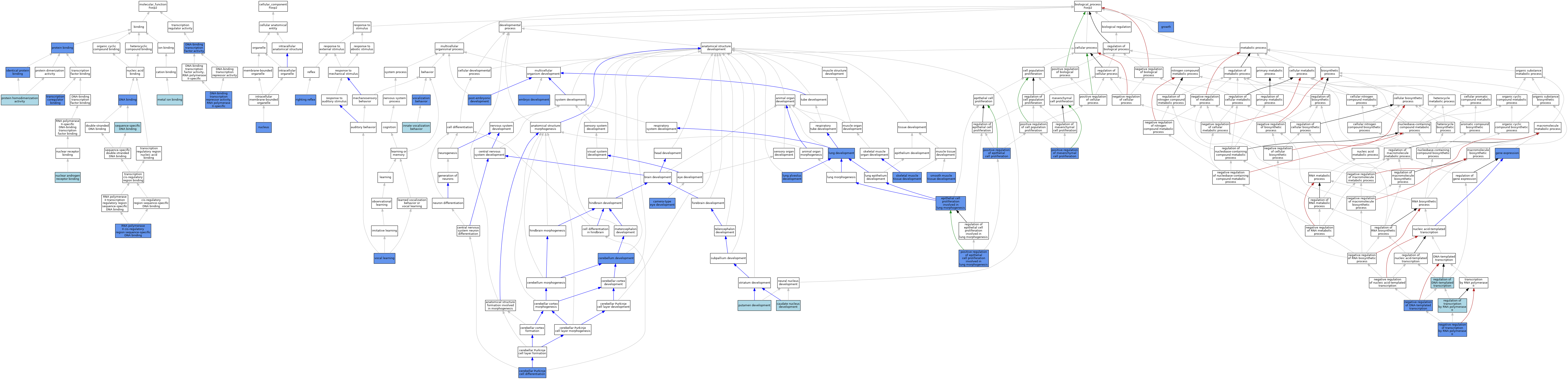Select the 'cerebellum development' node
The image size is (1568, 379).
click(616, 258)
